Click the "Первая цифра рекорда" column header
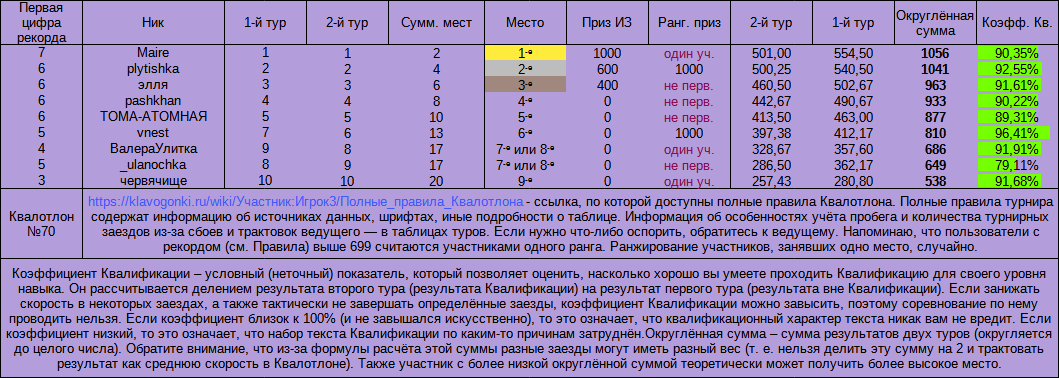This screenshot has height=378, width=1059. click(41, 23)
